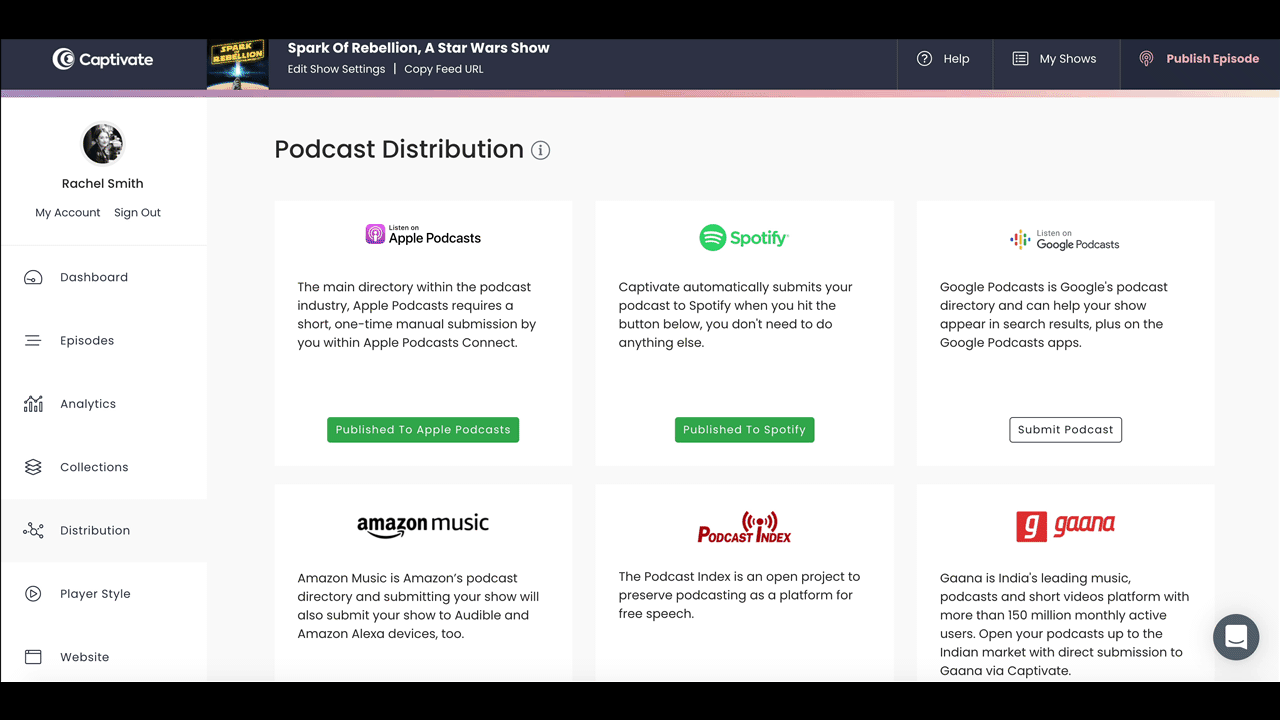Click the Spark Of Rebellion show artwork
The image size is (1280, 720).
point(237,64)
